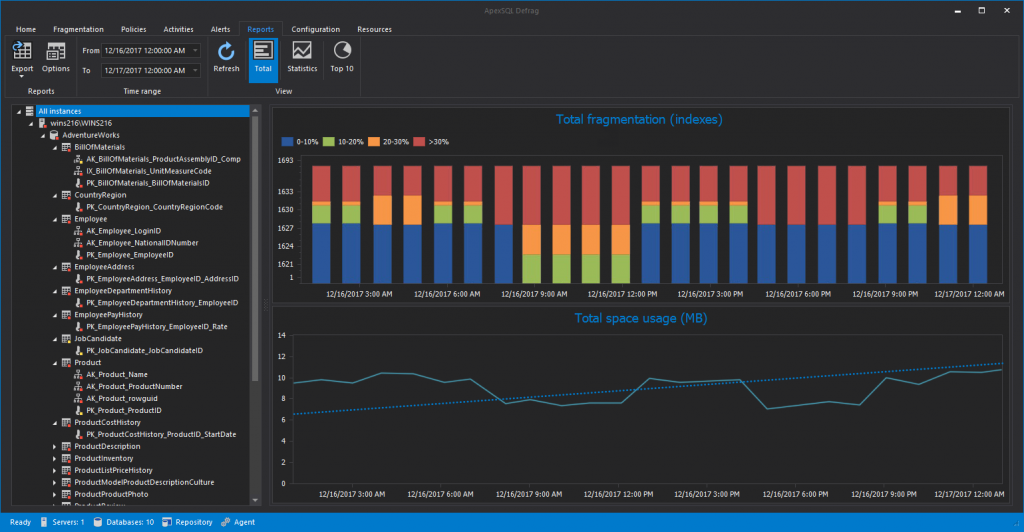
Task: Click the 20-30% orange legend swatch
Action: pos(374,142)
